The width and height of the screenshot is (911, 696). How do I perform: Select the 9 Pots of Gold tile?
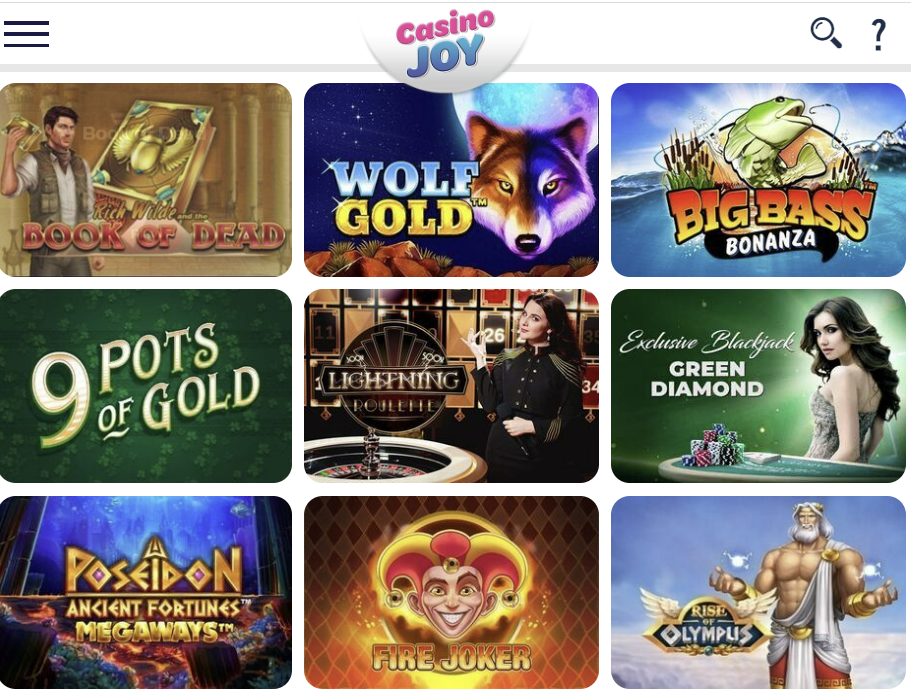[146, 386]
